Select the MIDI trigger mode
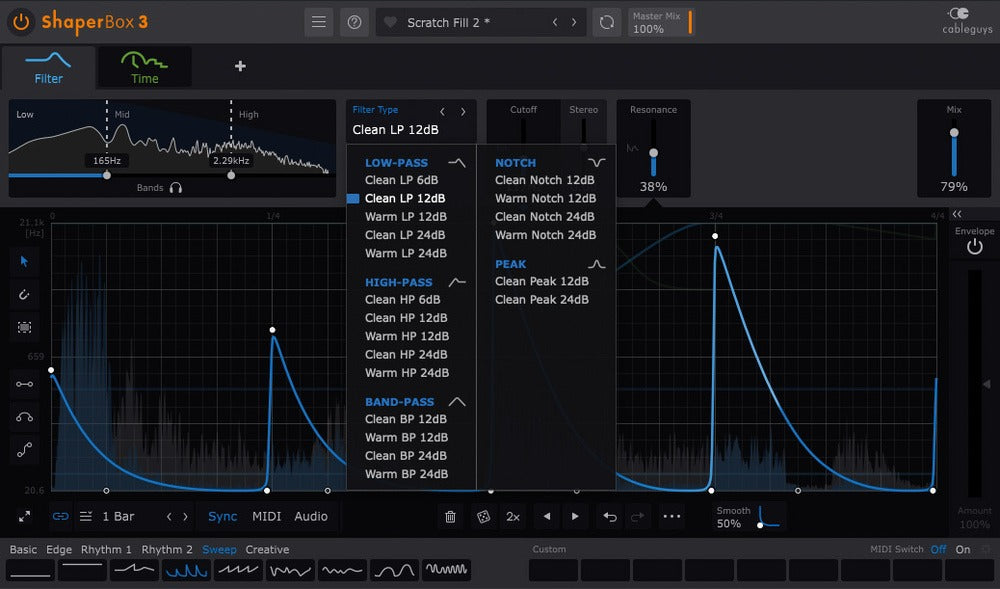 (266, 516)
